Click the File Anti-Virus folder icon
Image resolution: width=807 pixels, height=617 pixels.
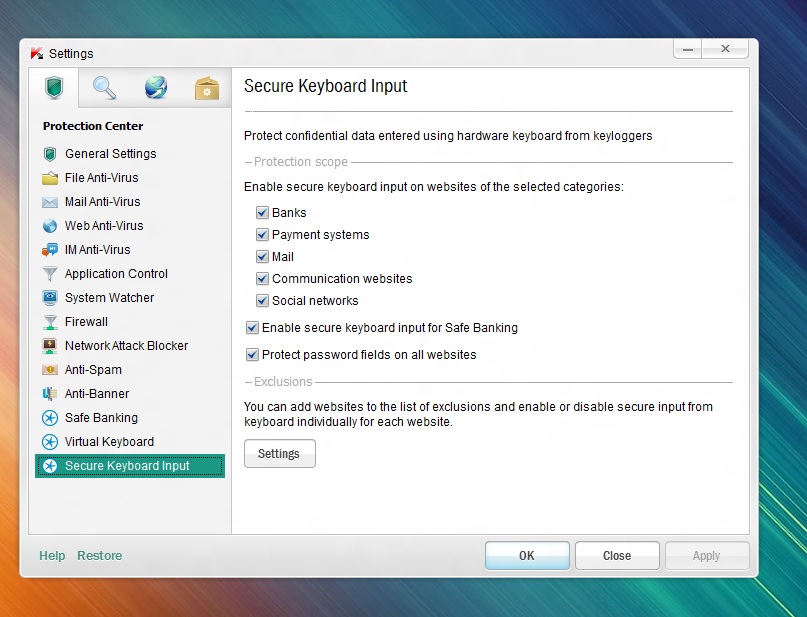pos(50,178)
